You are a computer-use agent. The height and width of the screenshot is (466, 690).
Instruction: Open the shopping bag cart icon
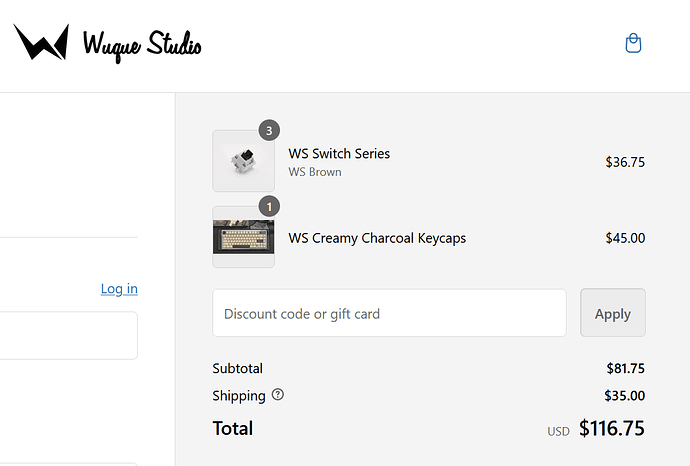(632, 43)
